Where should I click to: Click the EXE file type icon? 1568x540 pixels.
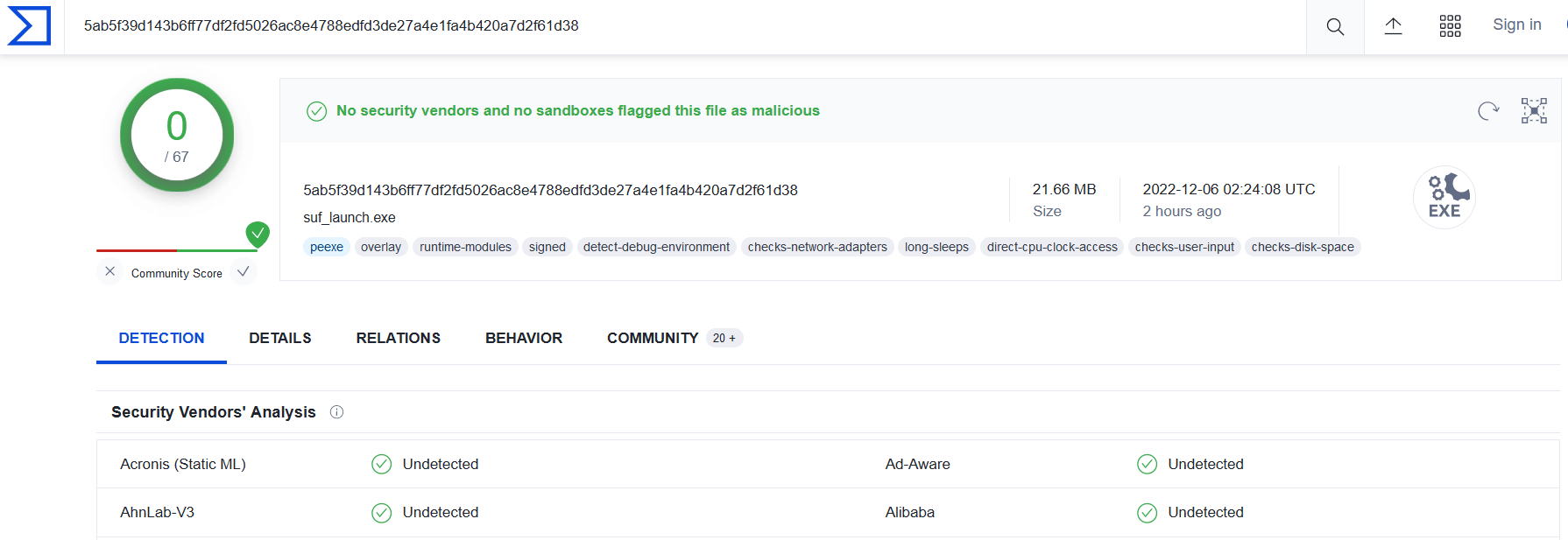[x=1444, y=197]
